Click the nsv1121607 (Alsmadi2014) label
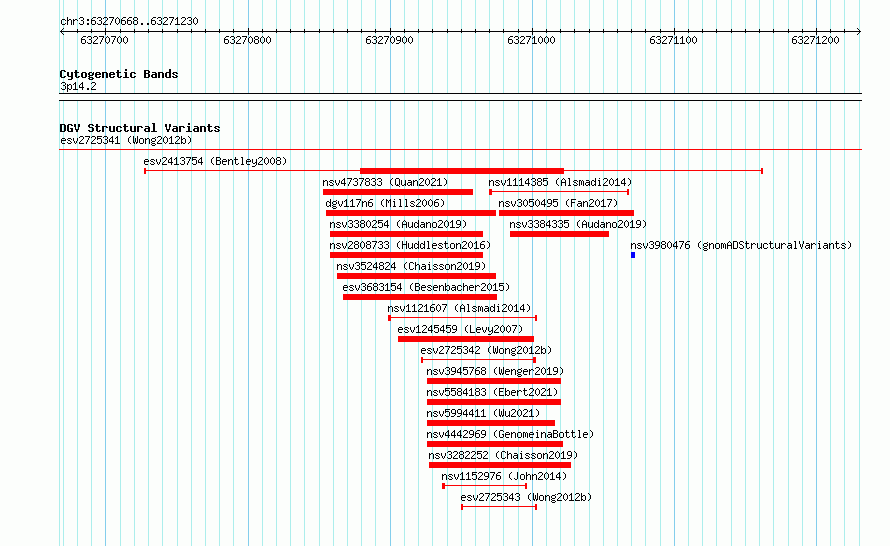 (x=459, y=308)
